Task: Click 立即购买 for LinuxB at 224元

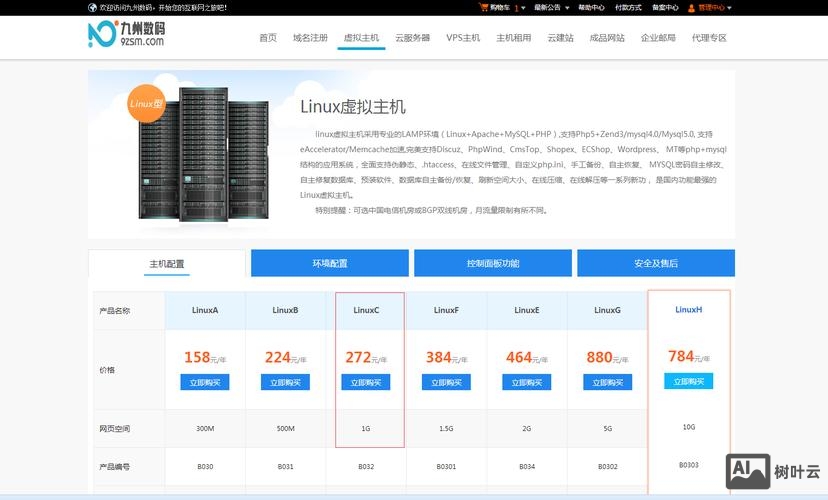Action: click(x=285, y=382)
